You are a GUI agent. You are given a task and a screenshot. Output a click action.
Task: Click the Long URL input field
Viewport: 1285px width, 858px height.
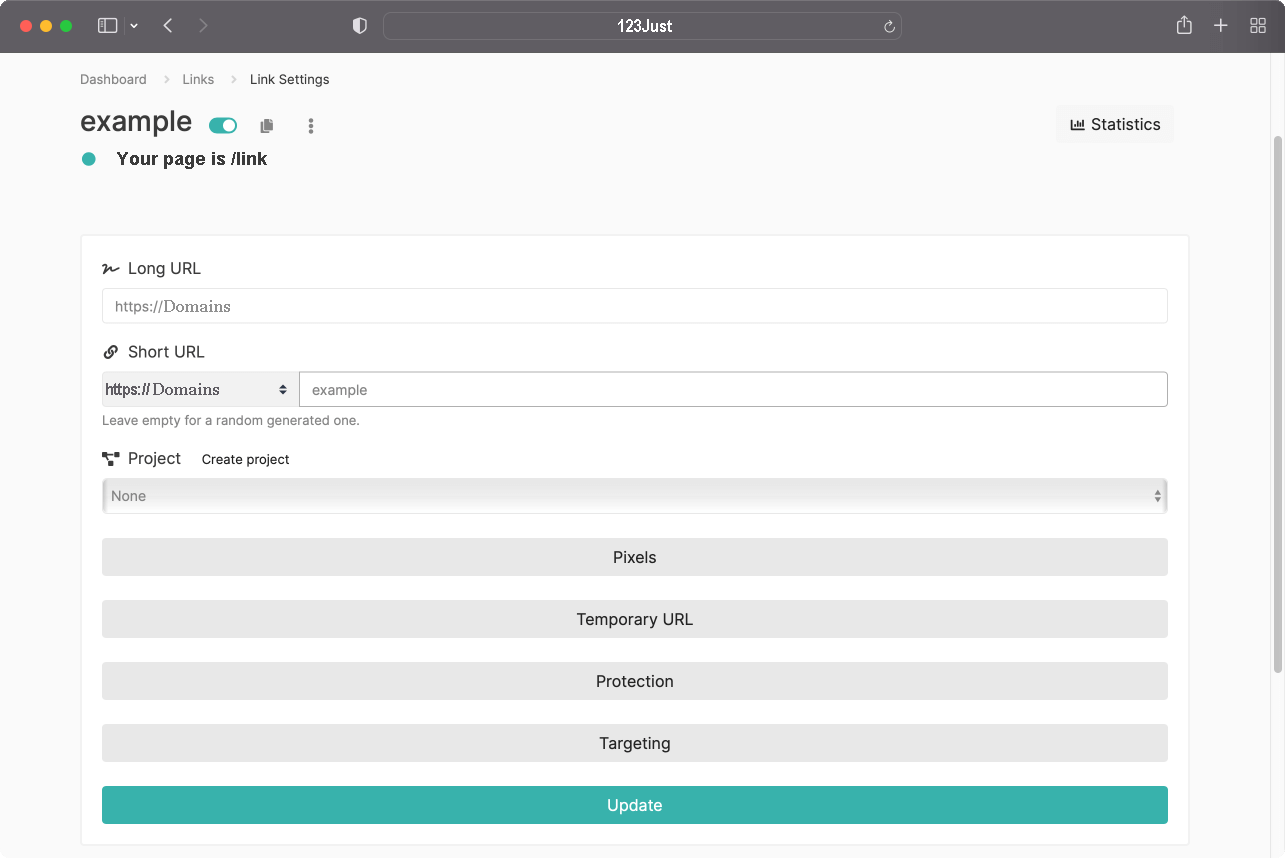tap(634, 306)
